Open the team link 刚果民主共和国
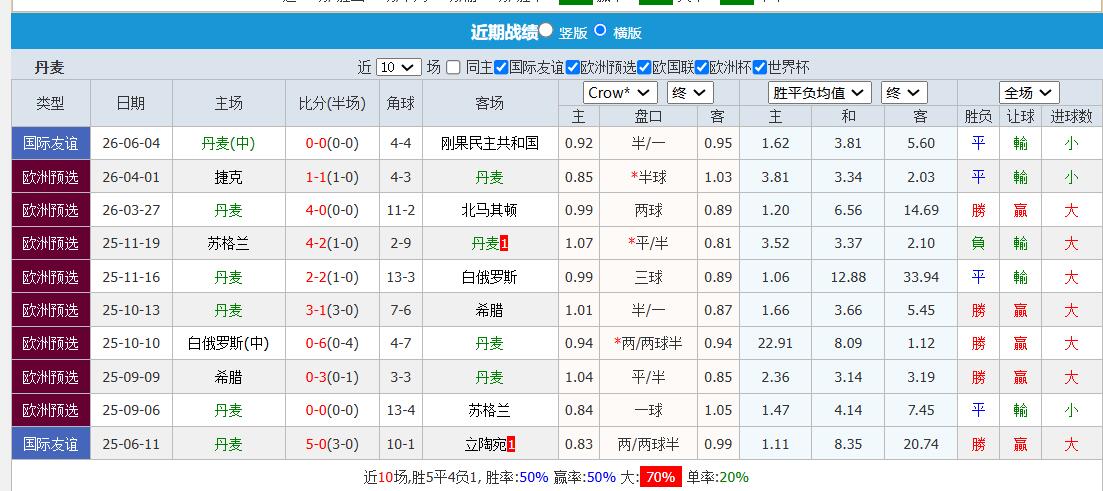 pos(490,144)
